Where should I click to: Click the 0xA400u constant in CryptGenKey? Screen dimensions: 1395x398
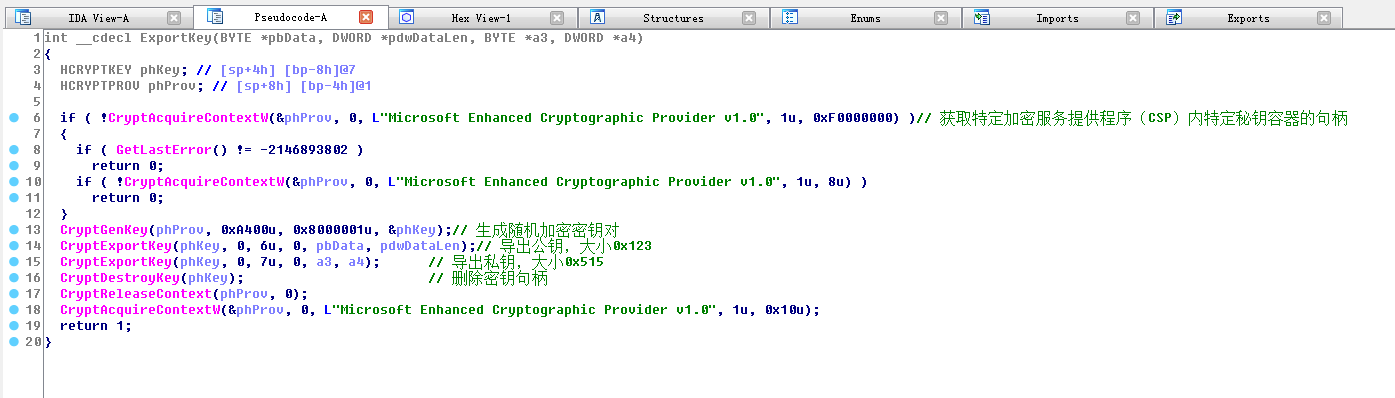pyautogui.click(x=248, y=230)
